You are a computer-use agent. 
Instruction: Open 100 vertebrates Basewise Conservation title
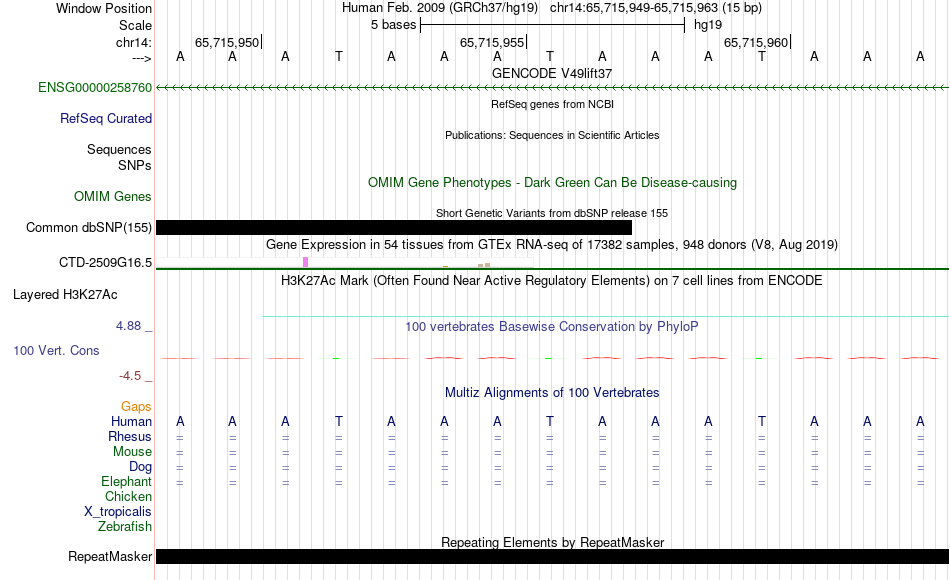point(552,327)
